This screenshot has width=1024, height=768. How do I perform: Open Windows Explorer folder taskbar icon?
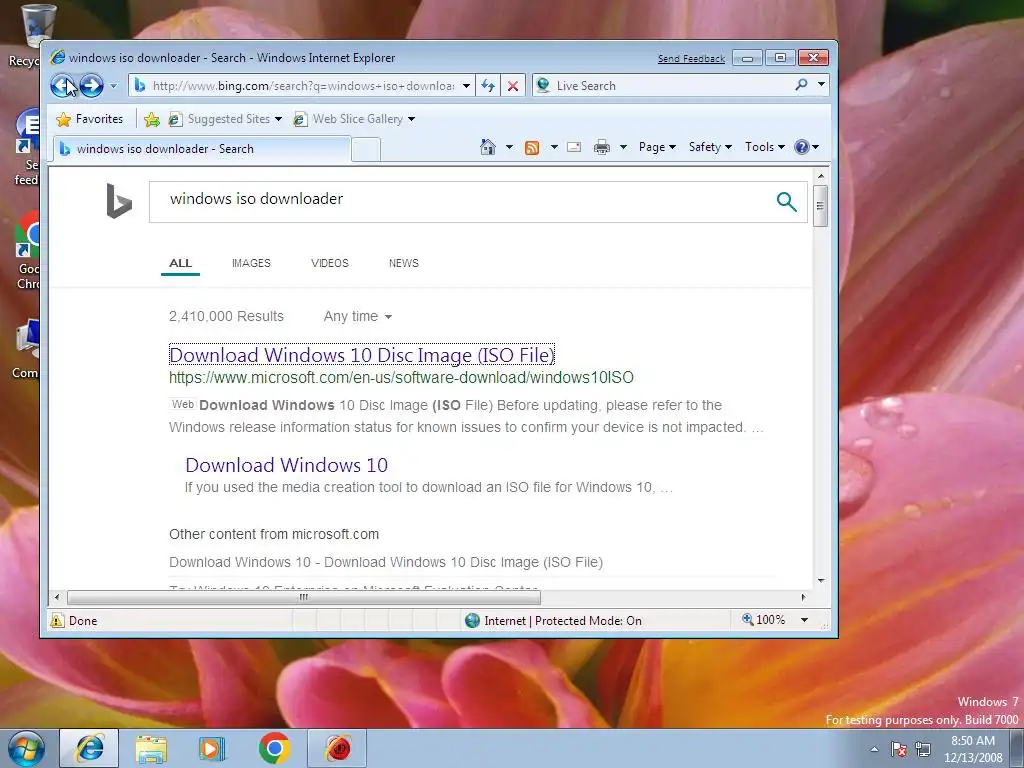pos(152,749)
